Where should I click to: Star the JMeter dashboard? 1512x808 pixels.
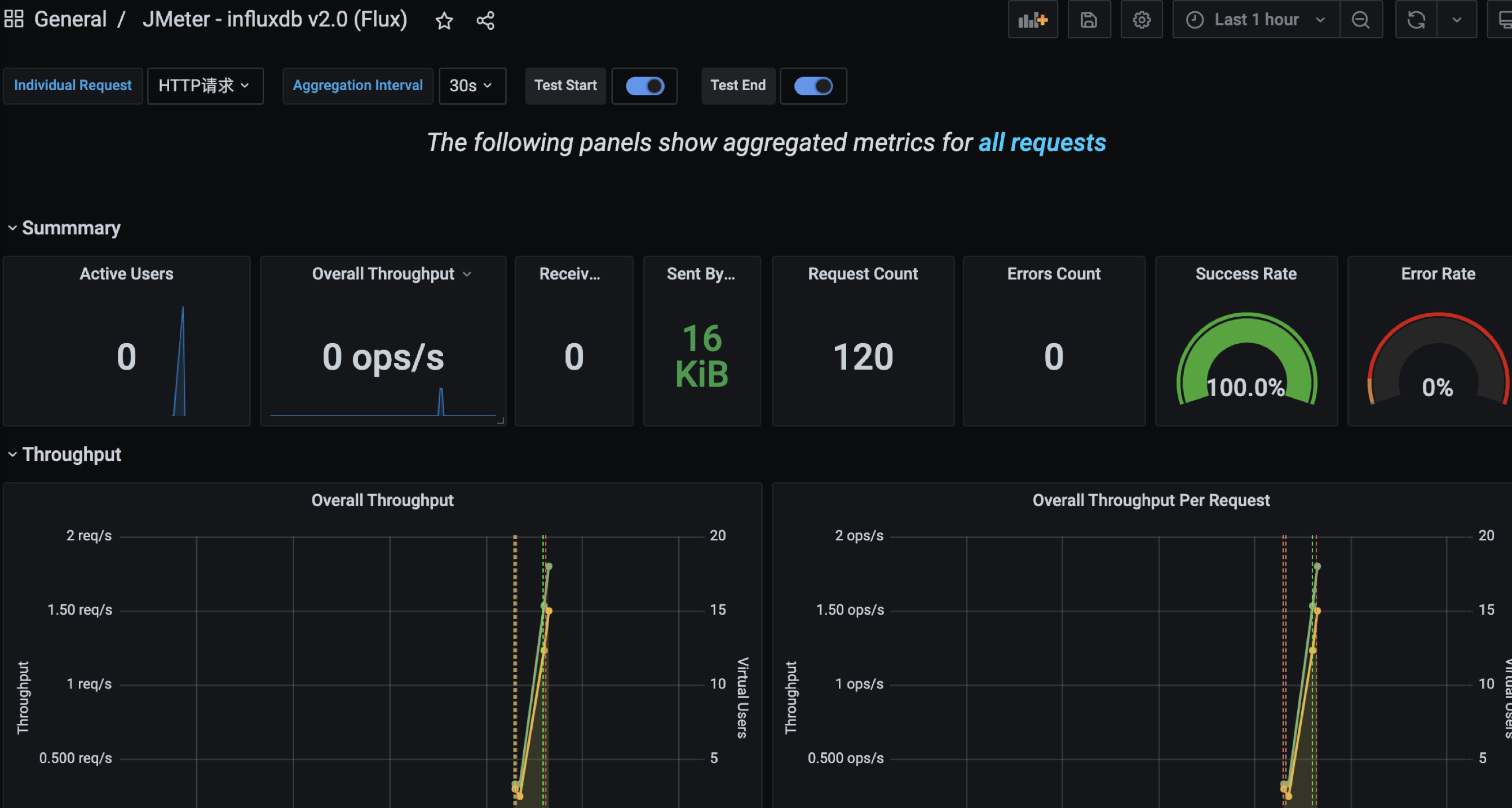click(444, 21)
